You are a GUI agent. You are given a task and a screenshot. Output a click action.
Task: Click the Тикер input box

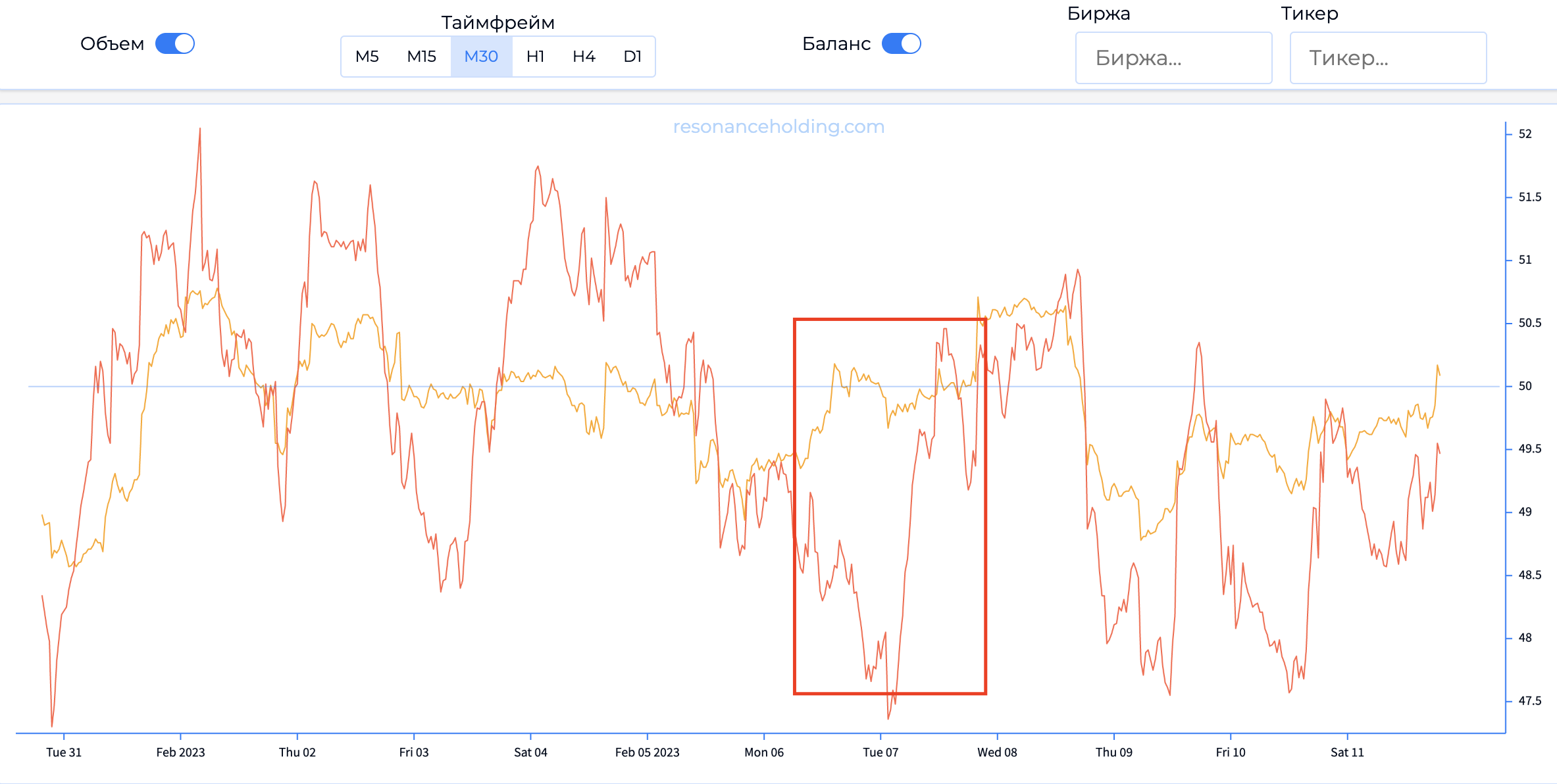click(x=1388, y=58)
